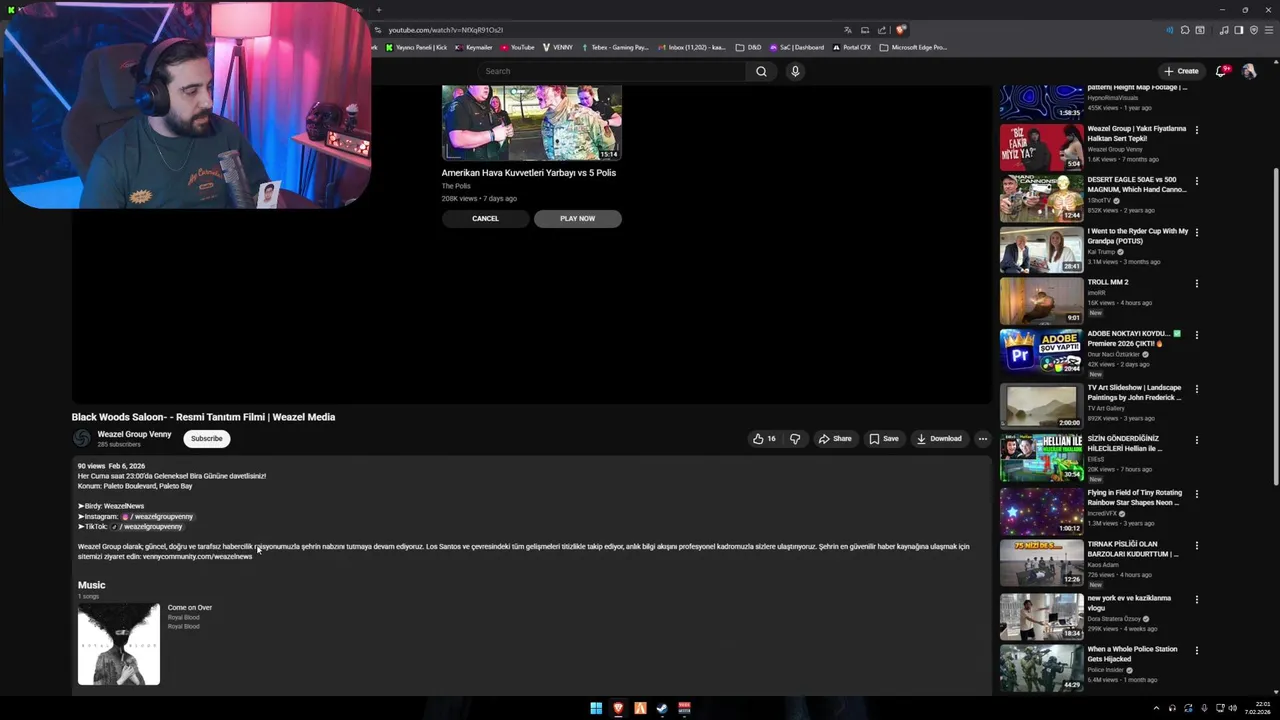Image resolution: width=1280 pixels, height=720 pixels.
Task: Open the weazelgroupvenny TikTok link
Action: pyautogui.click(x=150, y=526)
